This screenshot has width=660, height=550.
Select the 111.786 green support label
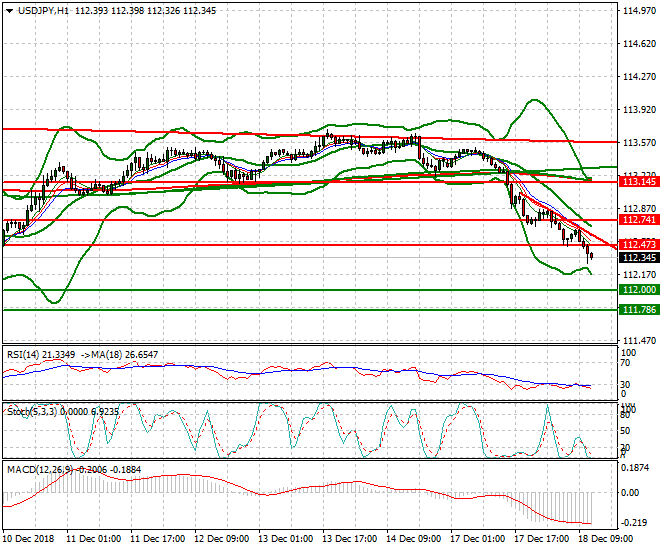(x=639, y=310)
